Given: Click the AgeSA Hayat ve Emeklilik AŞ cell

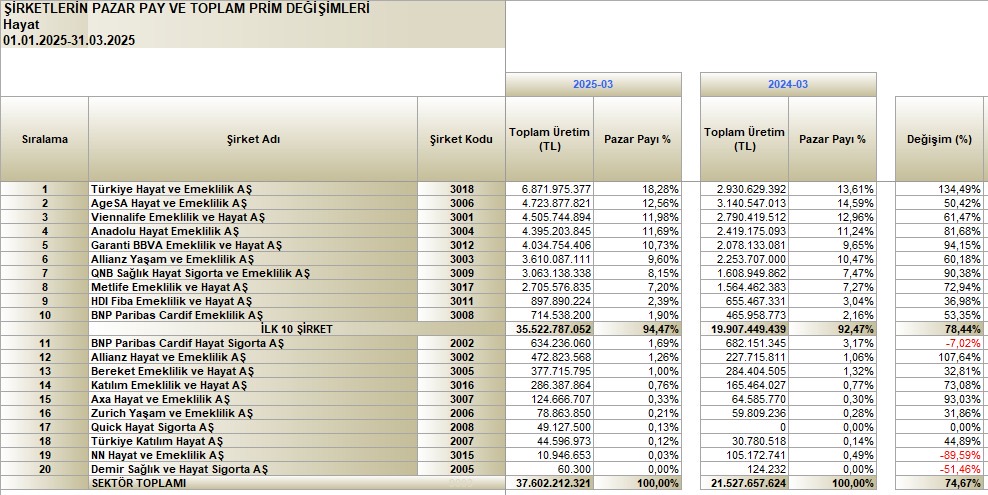Looking at the screenshot, I should point(253,203).
